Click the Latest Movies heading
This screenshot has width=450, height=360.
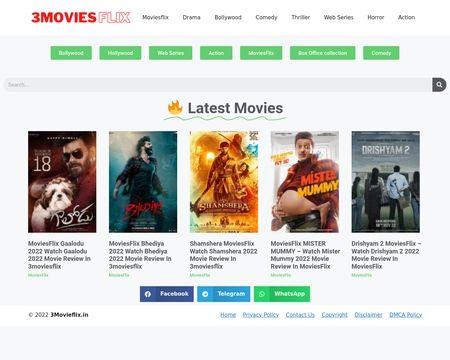coord(235,108)
